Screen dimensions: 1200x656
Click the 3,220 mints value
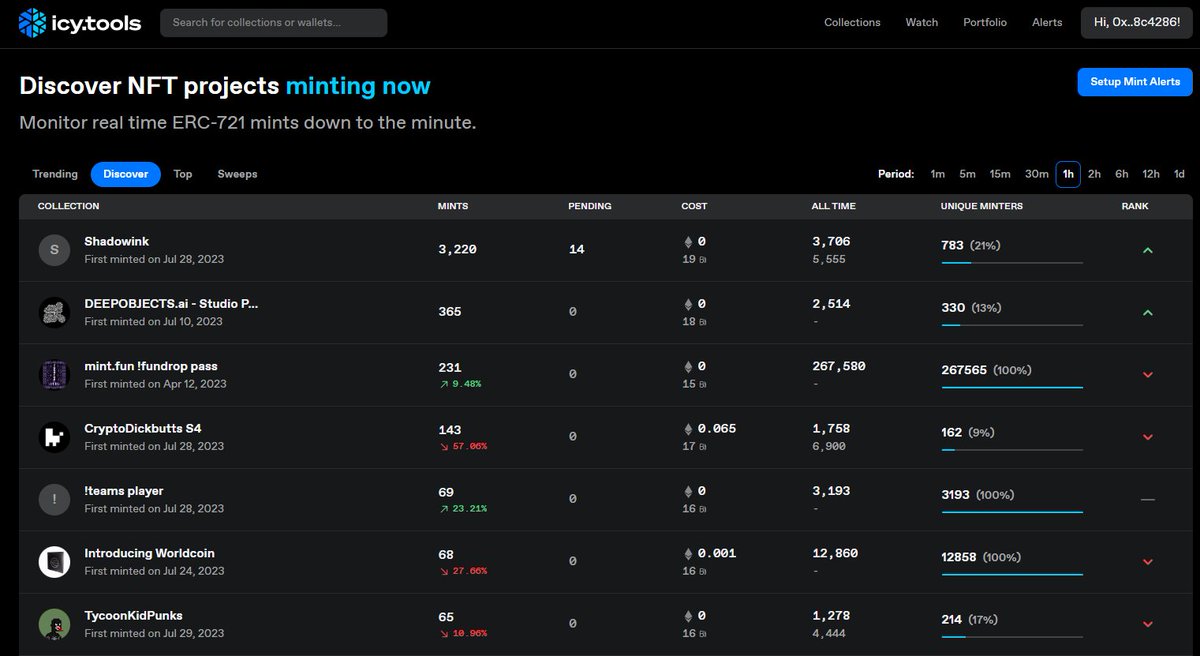pyautogui.click(x=457, y=250)
